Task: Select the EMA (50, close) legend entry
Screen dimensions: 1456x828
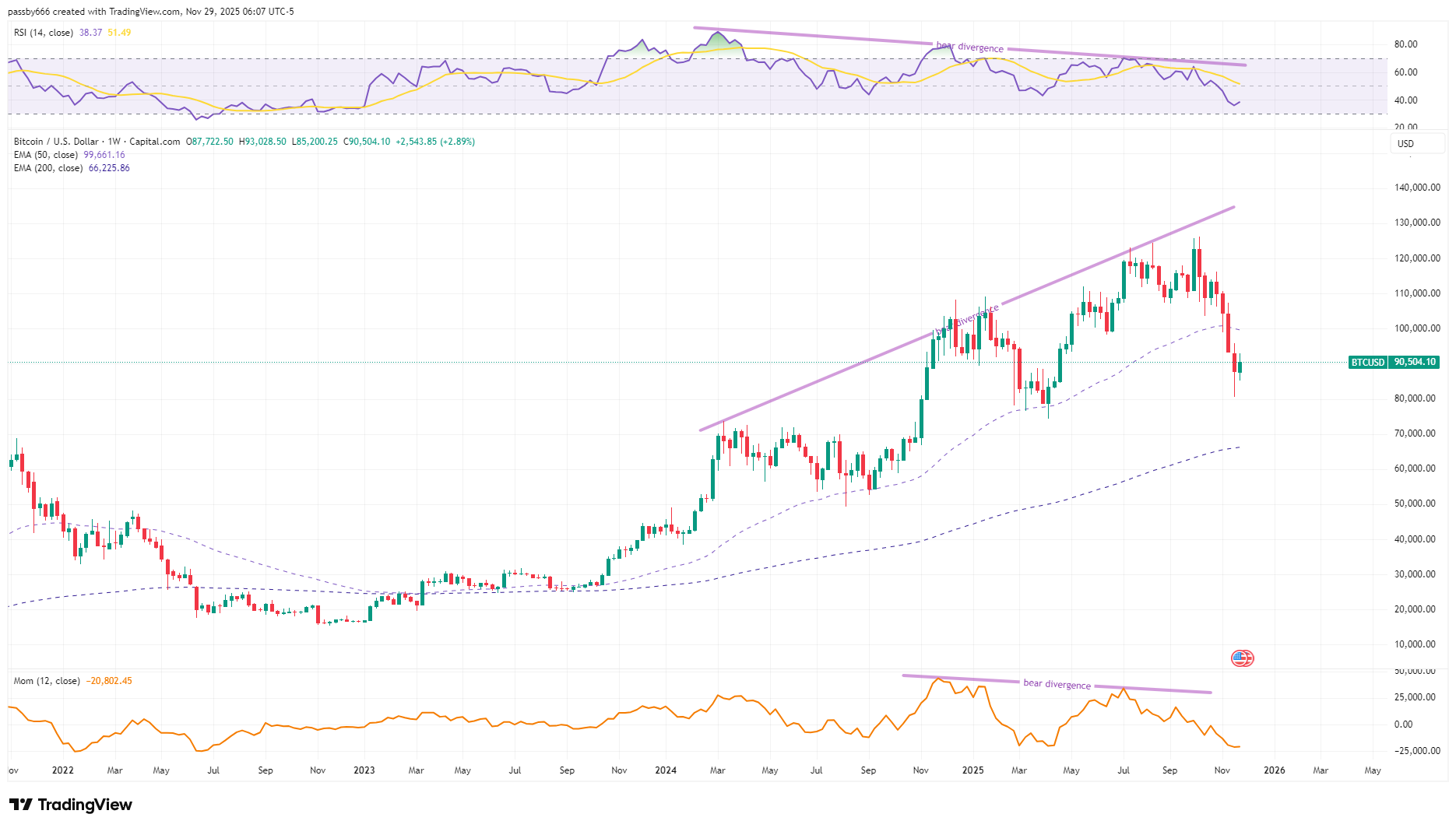Action: [x=47, y=155]
